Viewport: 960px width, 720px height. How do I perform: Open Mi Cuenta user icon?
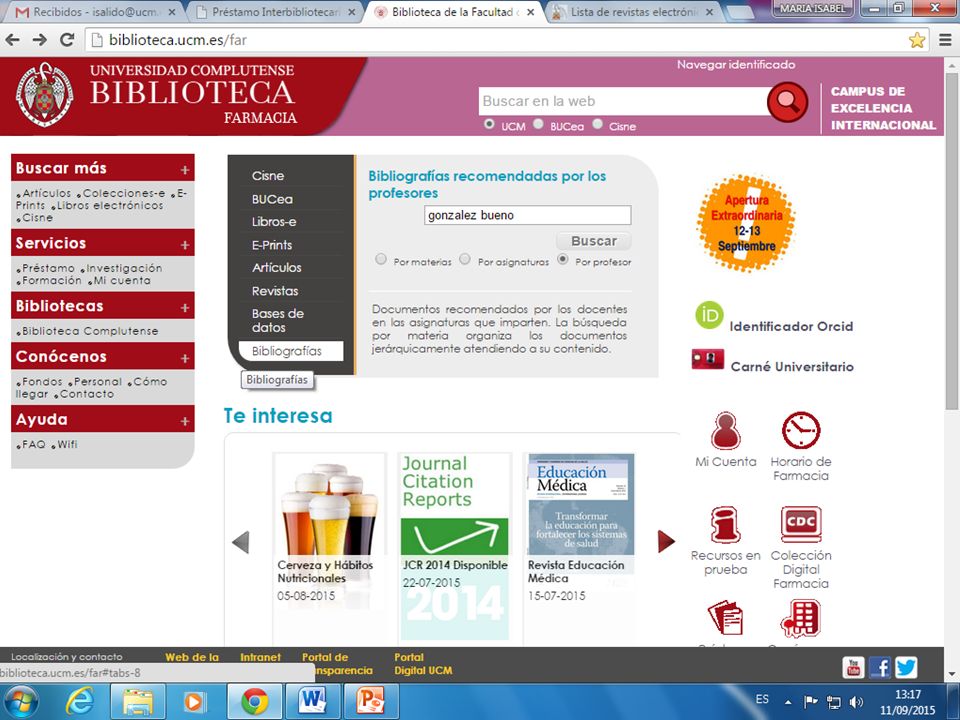point(726,430)
